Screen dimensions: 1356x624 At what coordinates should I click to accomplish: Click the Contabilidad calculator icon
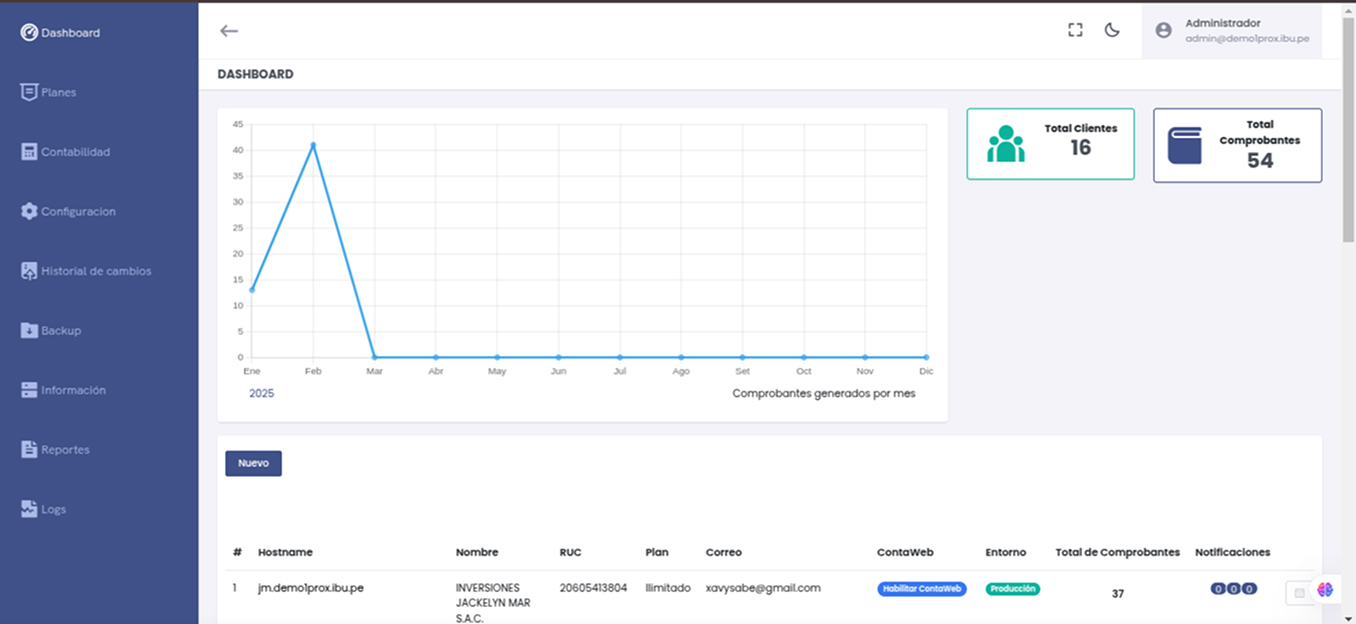coord(29,152)
